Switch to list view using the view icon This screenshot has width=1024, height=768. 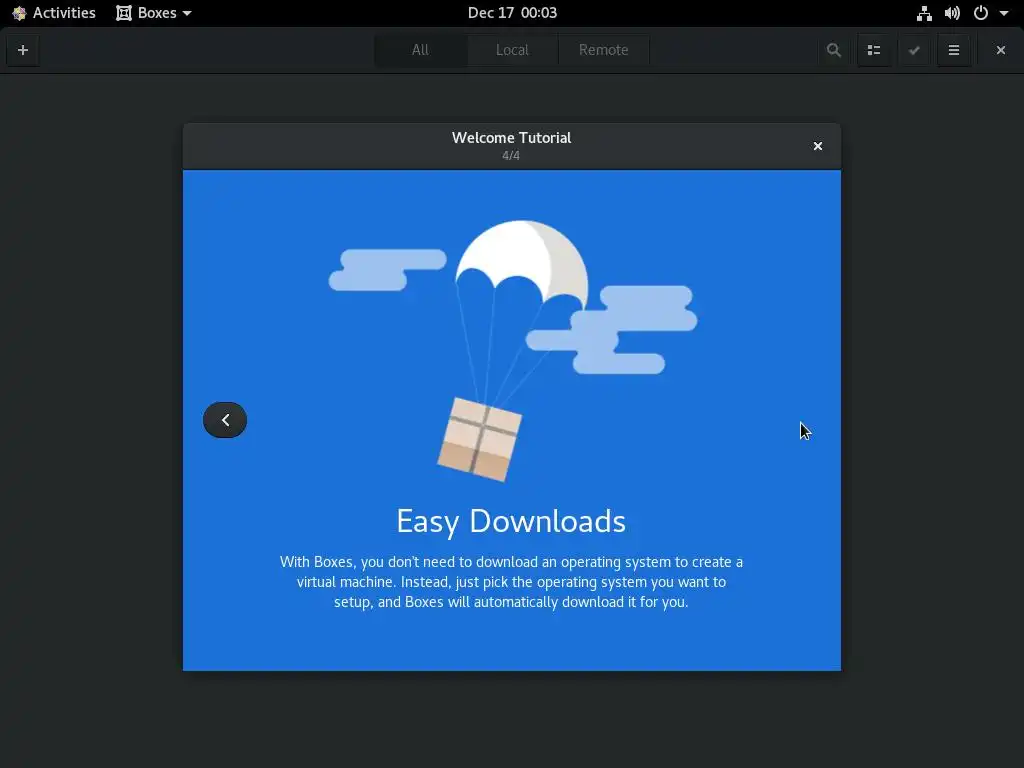coord(874,50)
